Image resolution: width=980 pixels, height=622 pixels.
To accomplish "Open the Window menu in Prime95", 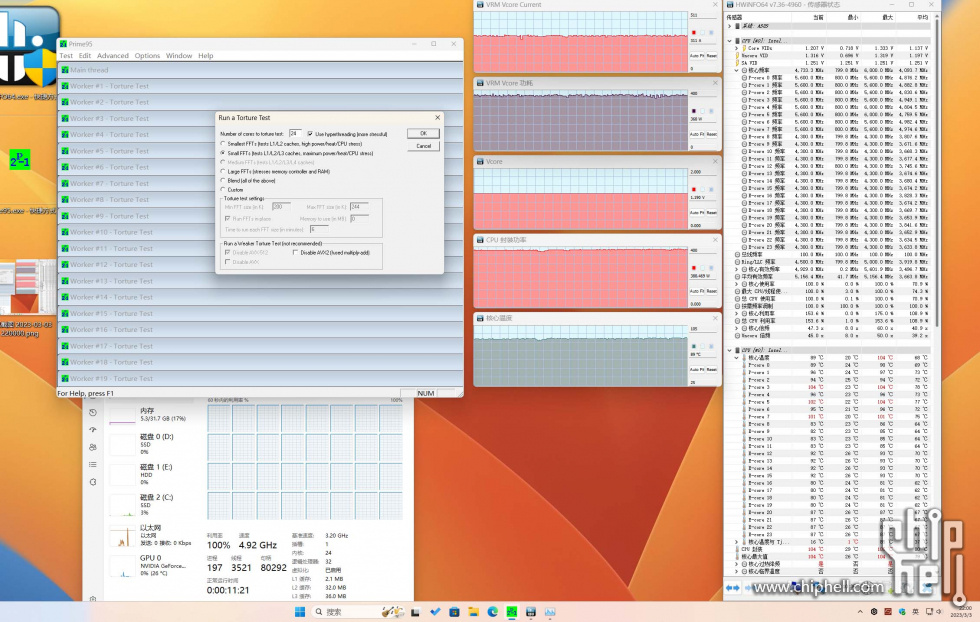I will coord(179,56).
